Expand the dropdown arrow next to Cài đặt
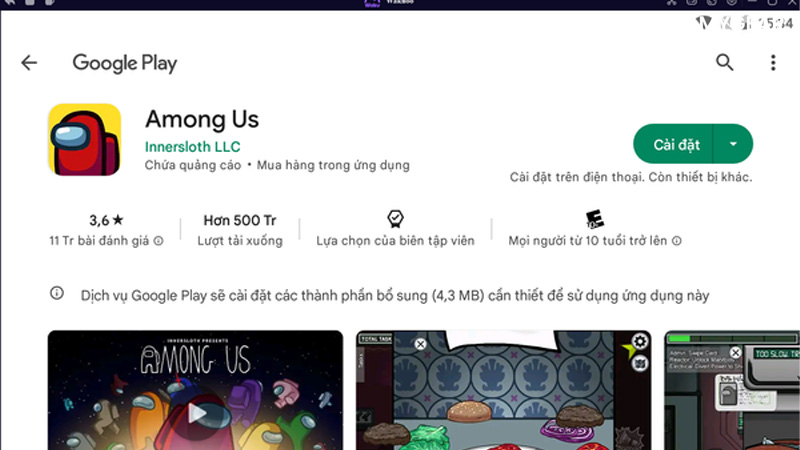This screenshot has height=450, width=800. 733,144
